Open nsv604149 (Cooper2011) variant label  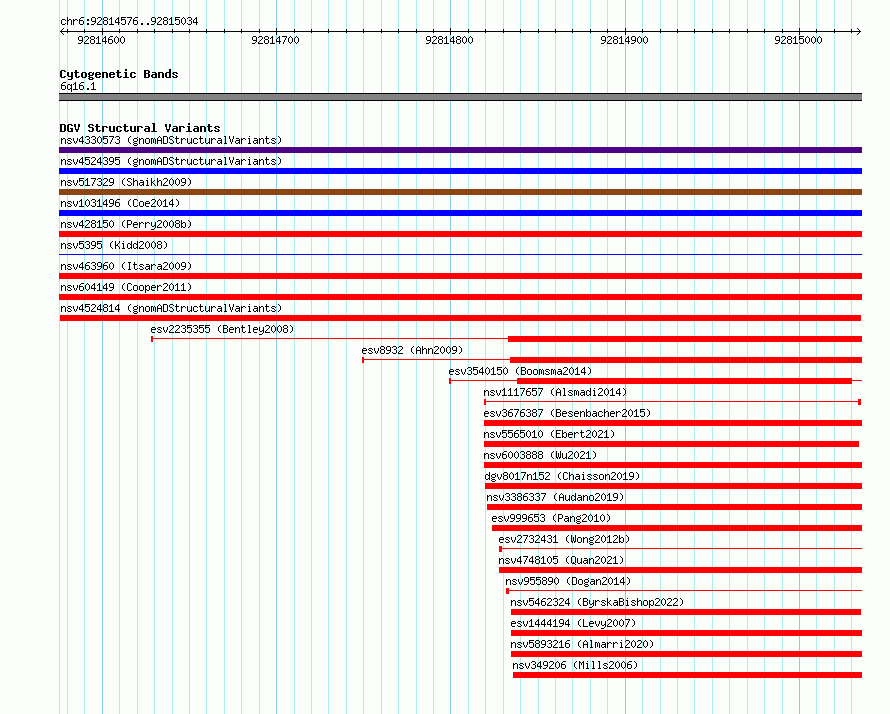pyautogui.click(x=126, y=287)
